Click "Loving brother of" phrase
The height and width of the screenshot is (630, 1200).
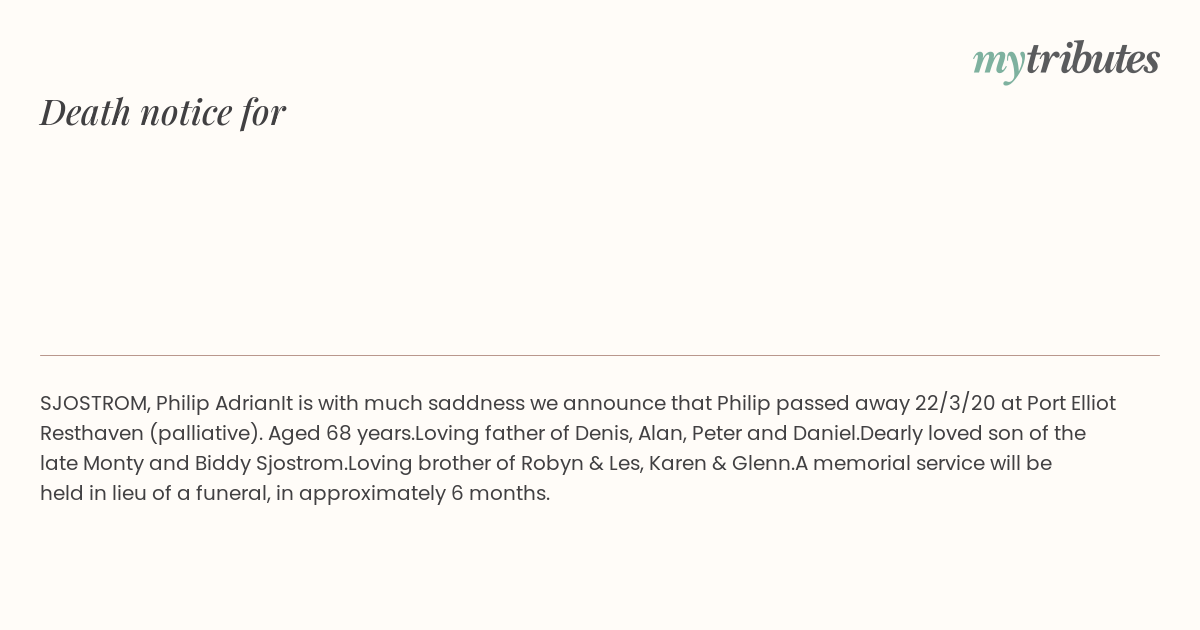(431, 464)
